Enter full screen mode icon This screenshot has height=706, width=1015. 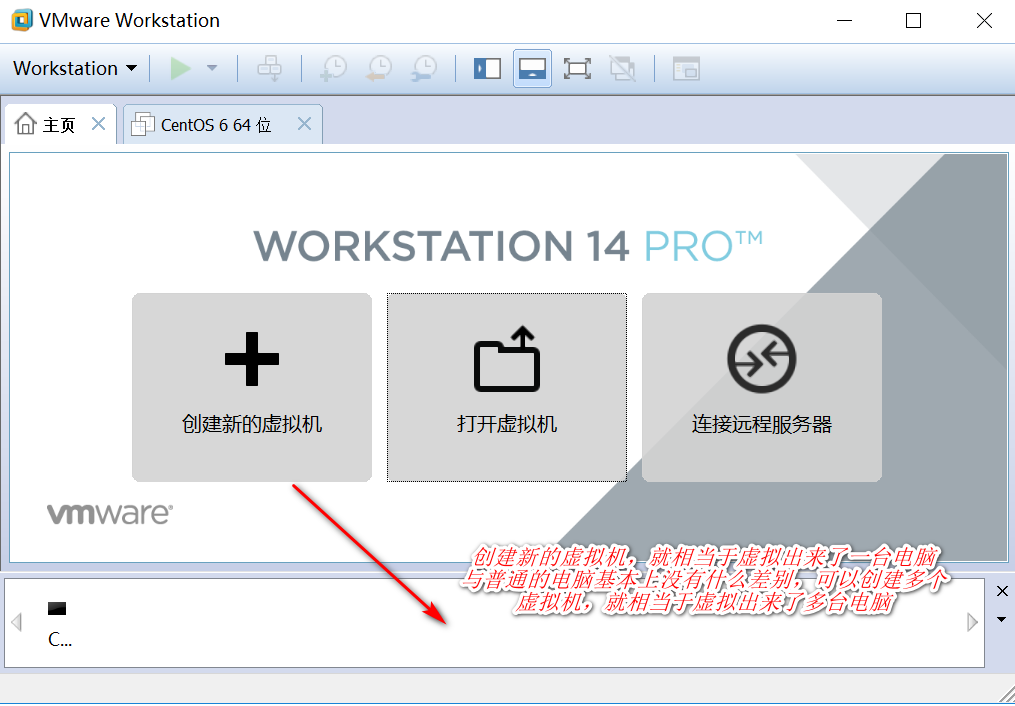point(577,68)
